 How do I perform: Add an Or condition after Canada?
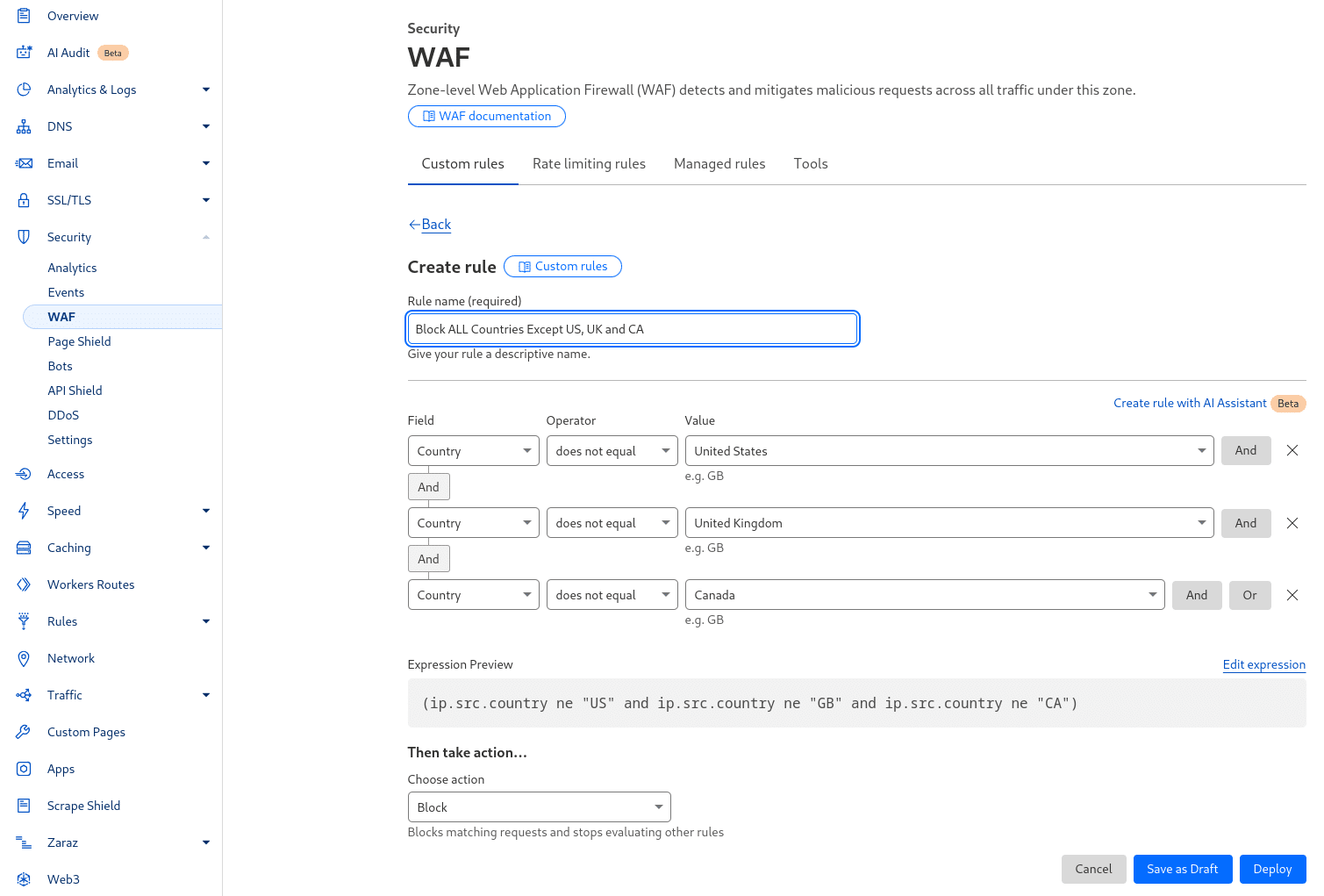click(x=1249, y=595)
